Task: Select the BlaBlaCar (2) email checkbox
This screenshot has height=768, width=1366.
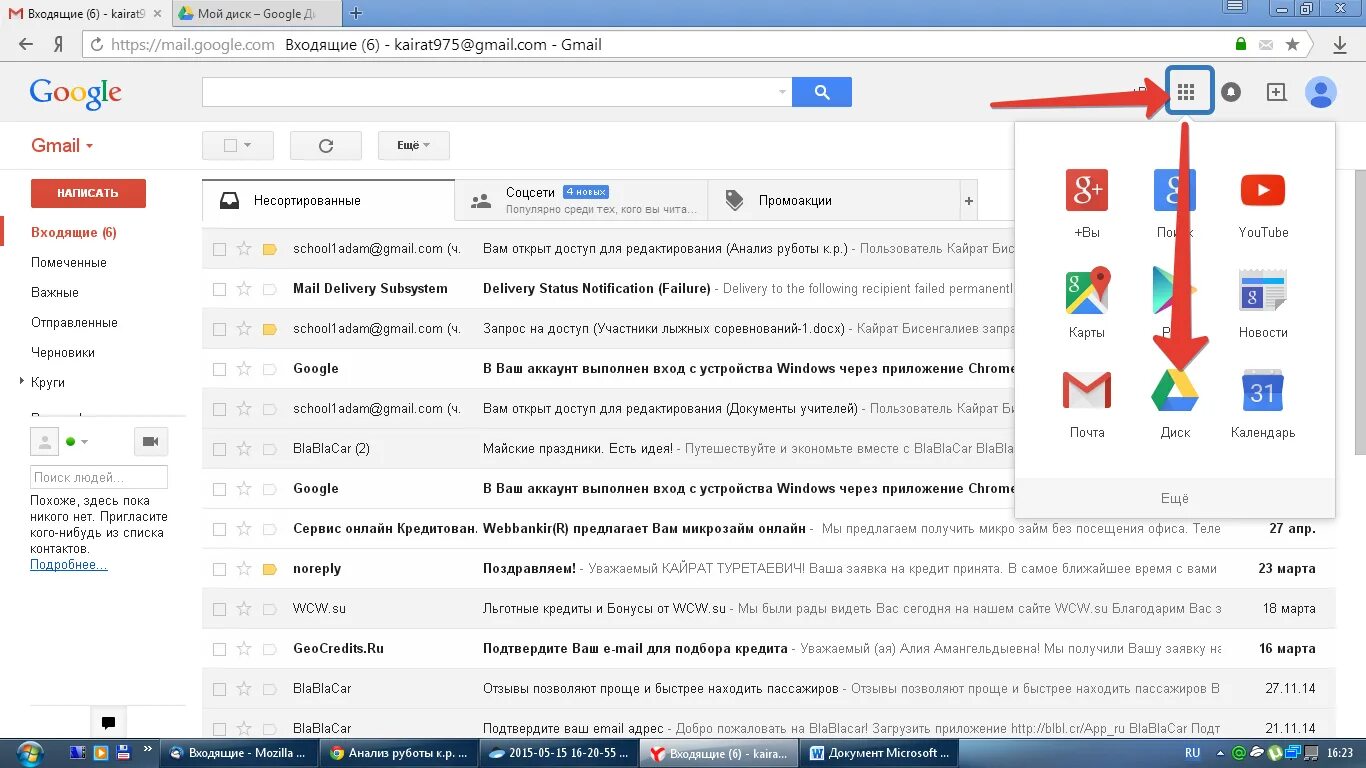Action: click(x=219, y=449)
